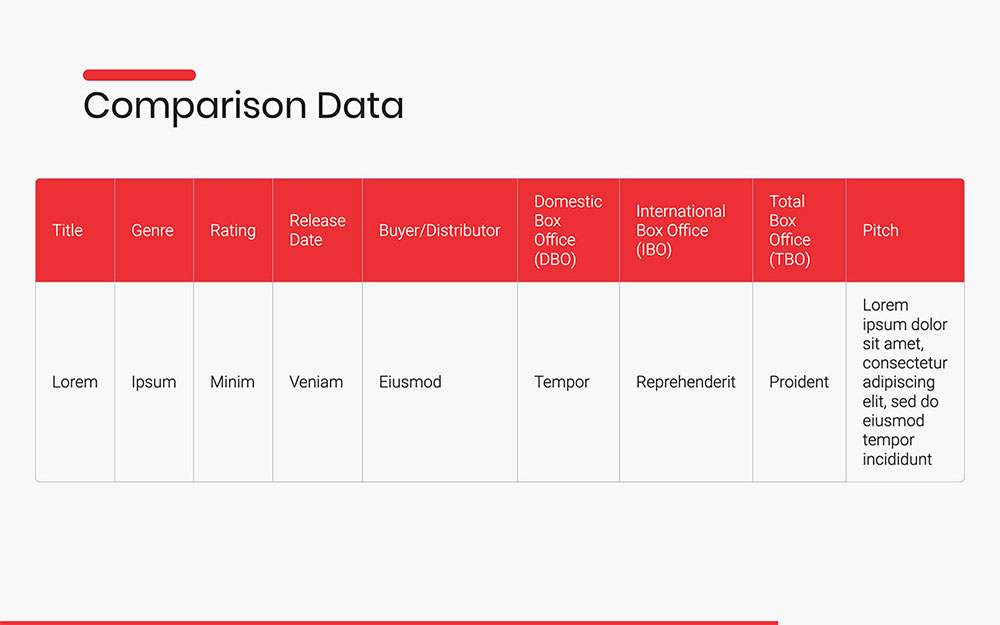
Task: Select the Eiusmod distributor cell
Action: tap(410, 382)
